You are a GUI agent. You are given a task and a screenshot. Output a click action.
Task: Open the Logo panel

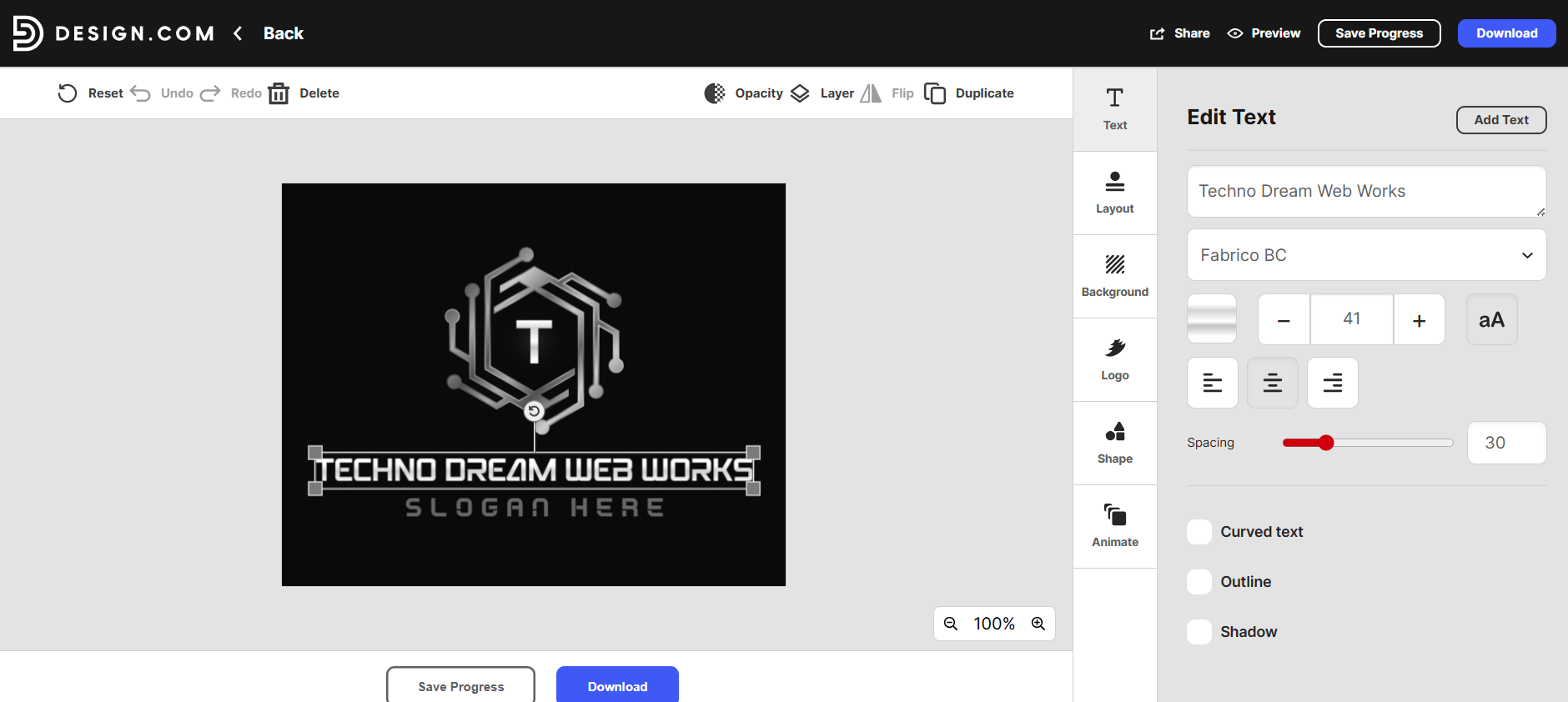coord(1115,359)
